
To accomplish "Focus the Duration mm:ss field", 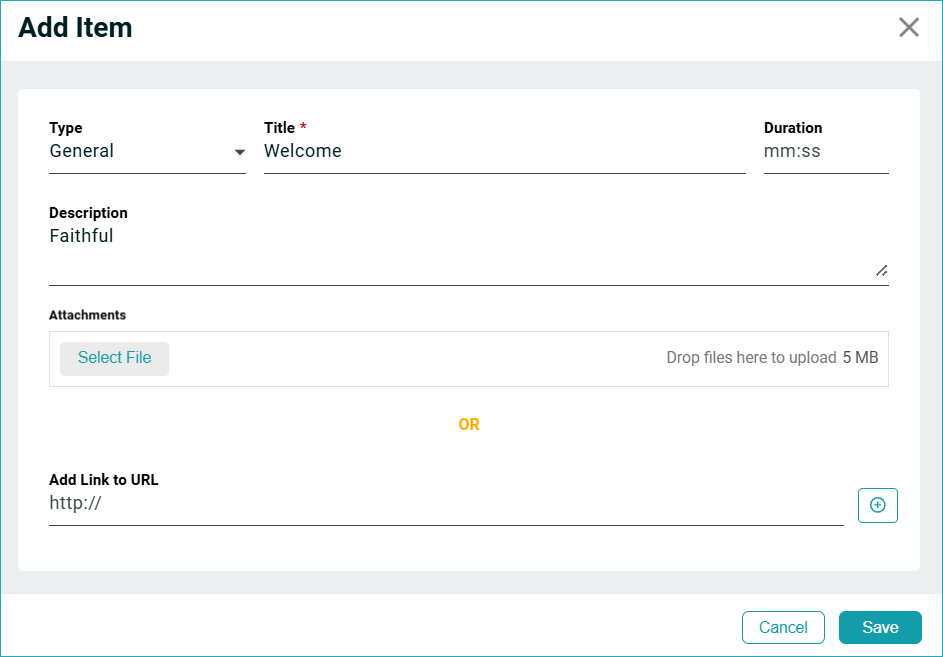I will tap(825, 151).
